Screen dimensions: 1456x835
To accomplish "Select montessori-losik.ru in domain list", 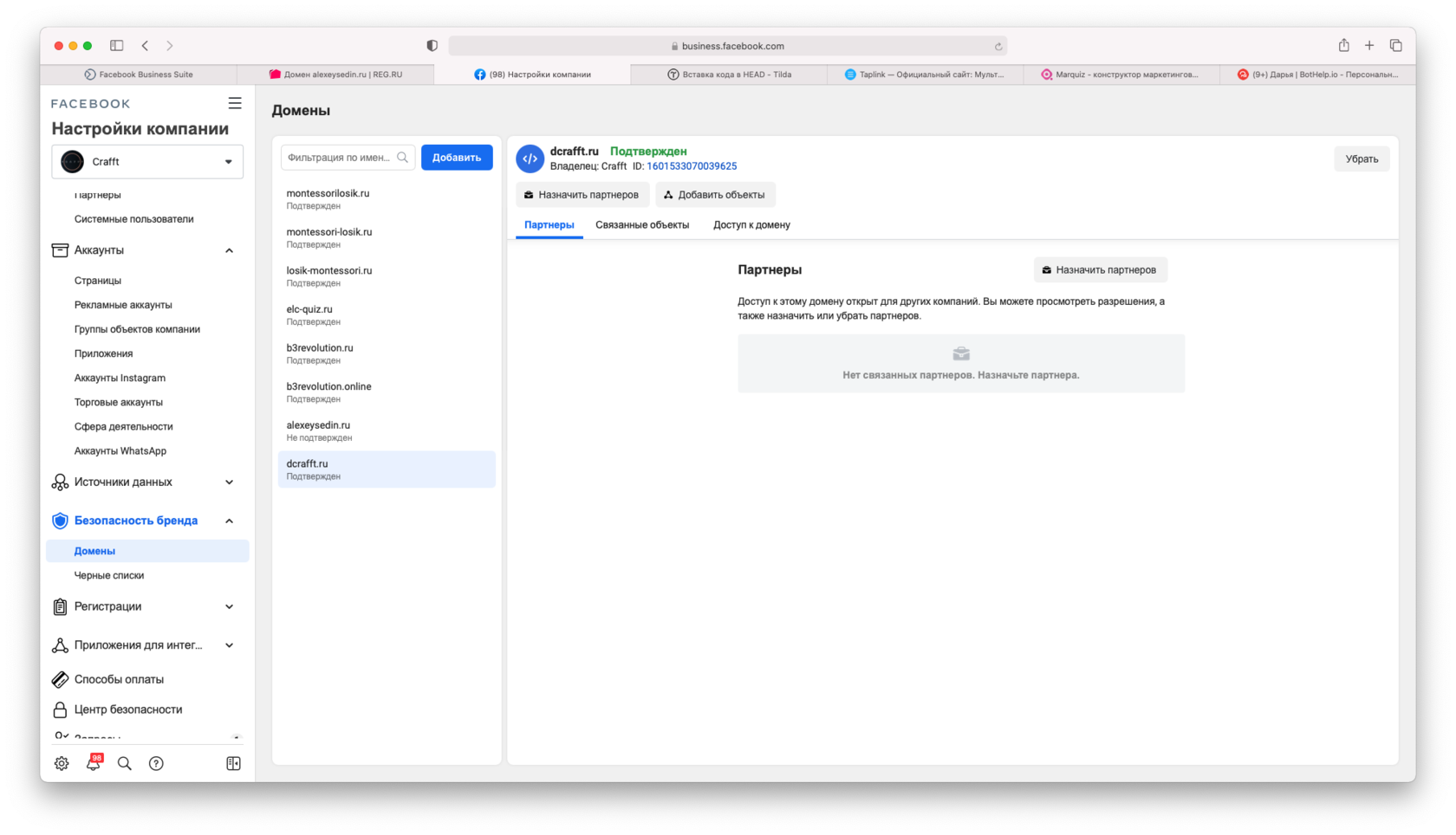I will [x=387, y=237].
